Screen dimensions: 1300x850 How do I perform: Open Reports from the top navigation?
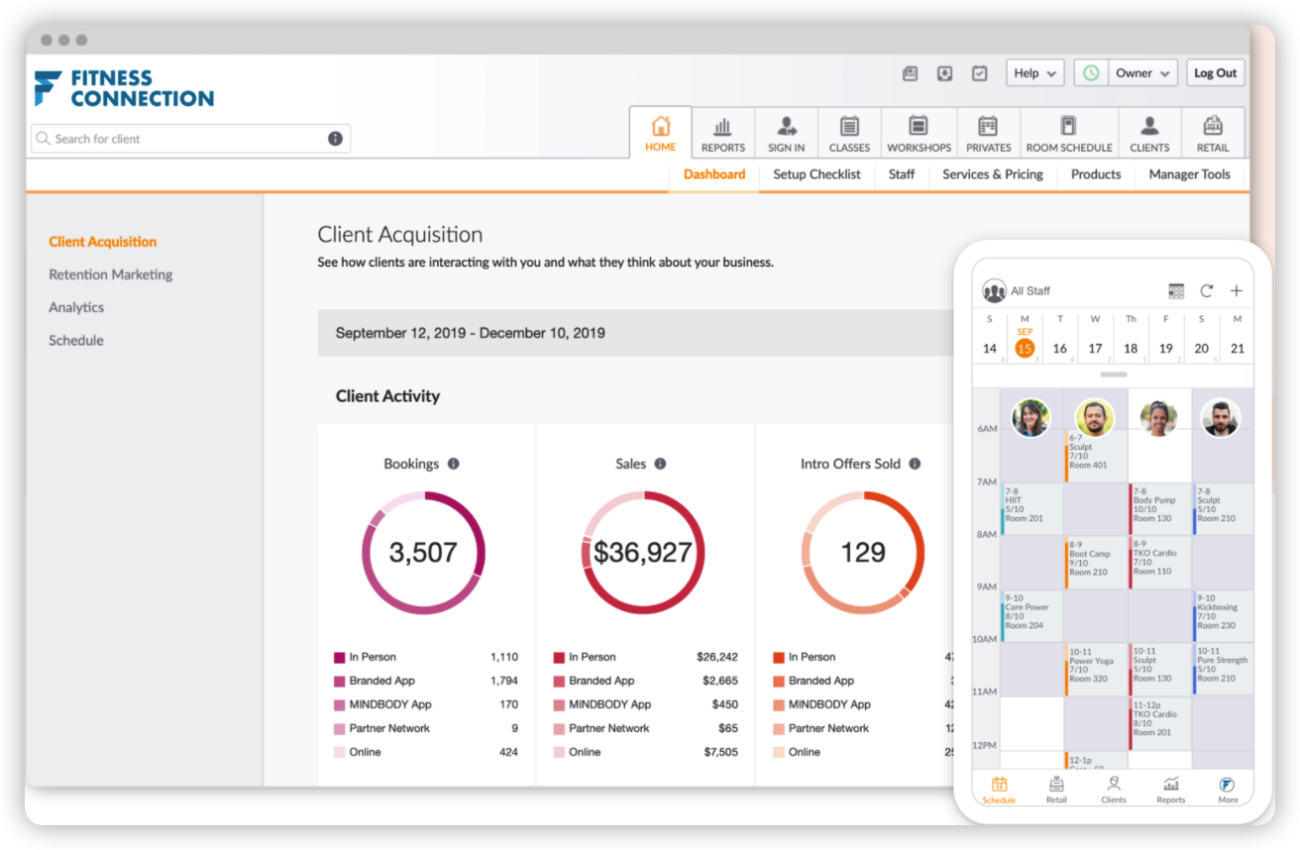[723, 134]
